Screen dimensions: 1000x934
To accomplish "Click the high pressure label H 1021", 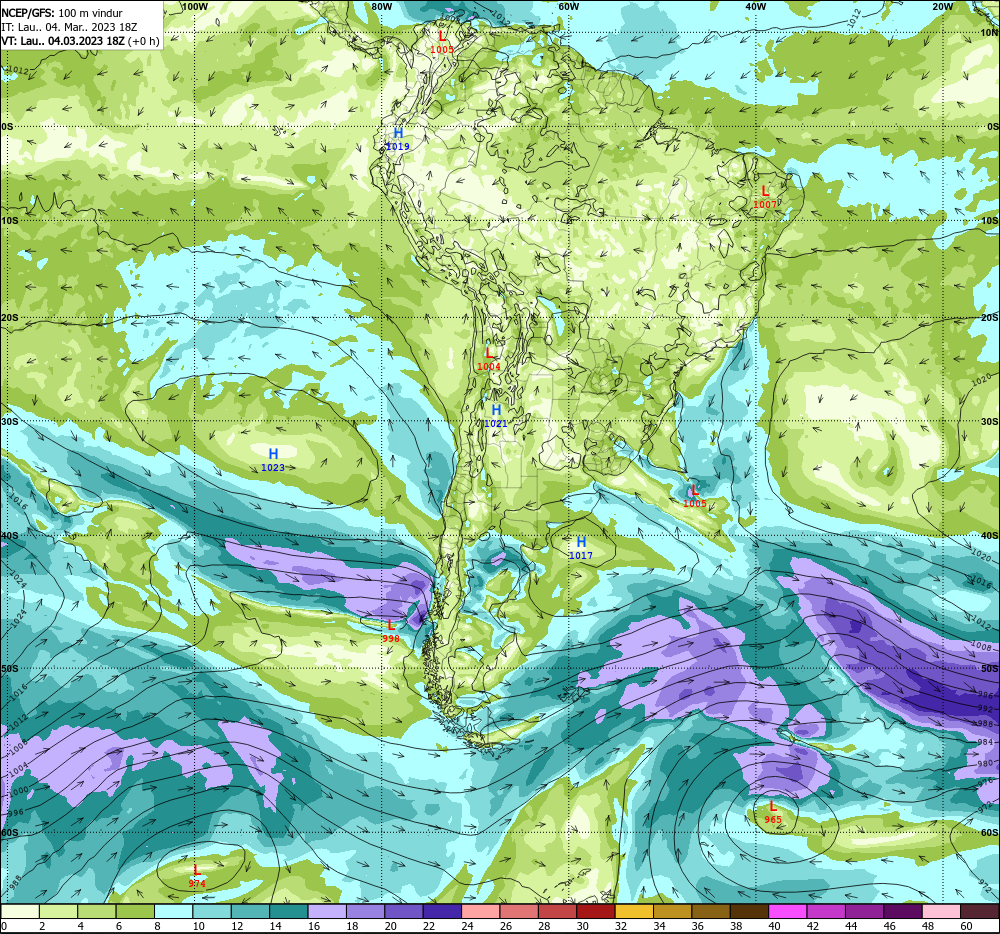I will pyautogui.click(x=496, y=416).
